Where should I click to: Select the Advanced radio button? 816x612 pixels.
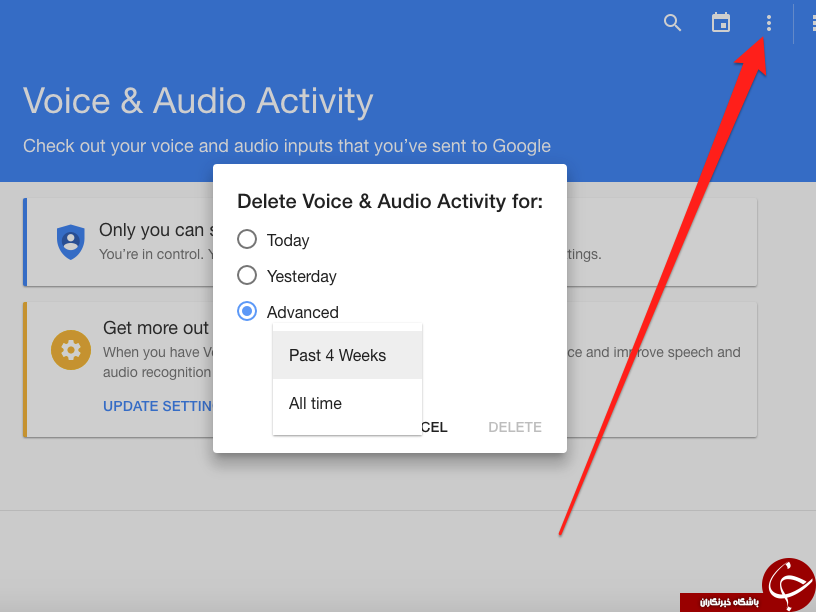click(247, 311)
